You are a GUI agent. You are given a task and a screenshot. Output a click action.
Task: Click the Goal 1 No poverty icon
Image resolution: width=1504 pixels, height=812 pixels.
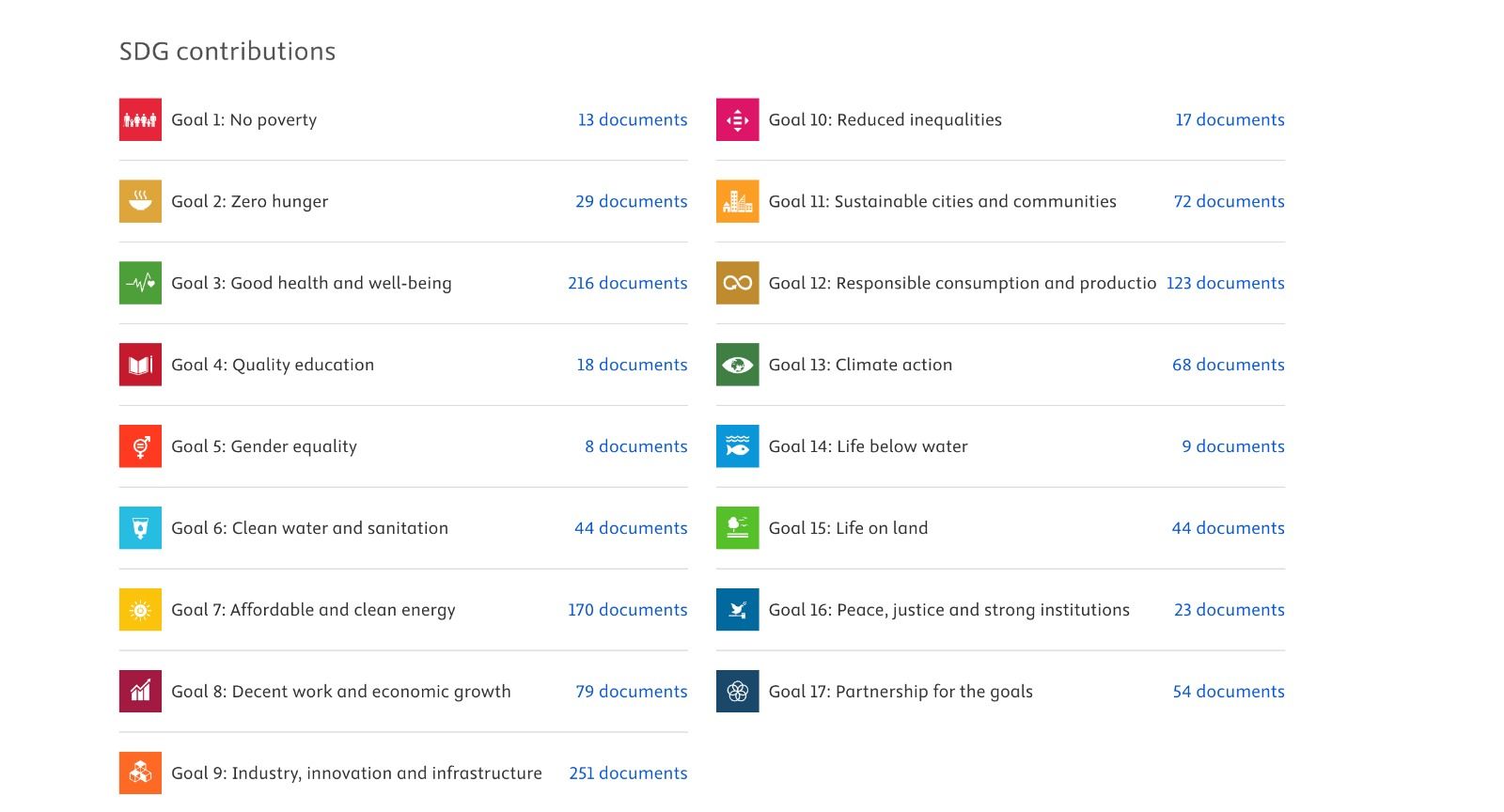point(140,119)
